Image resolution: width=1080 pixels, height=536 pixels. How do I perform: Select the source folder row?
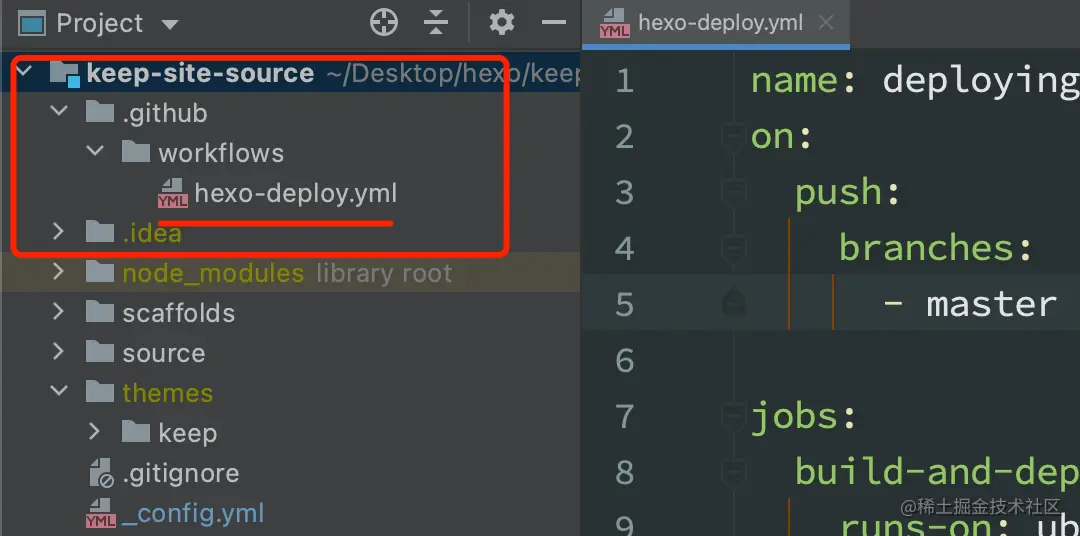tap(290, 353)
